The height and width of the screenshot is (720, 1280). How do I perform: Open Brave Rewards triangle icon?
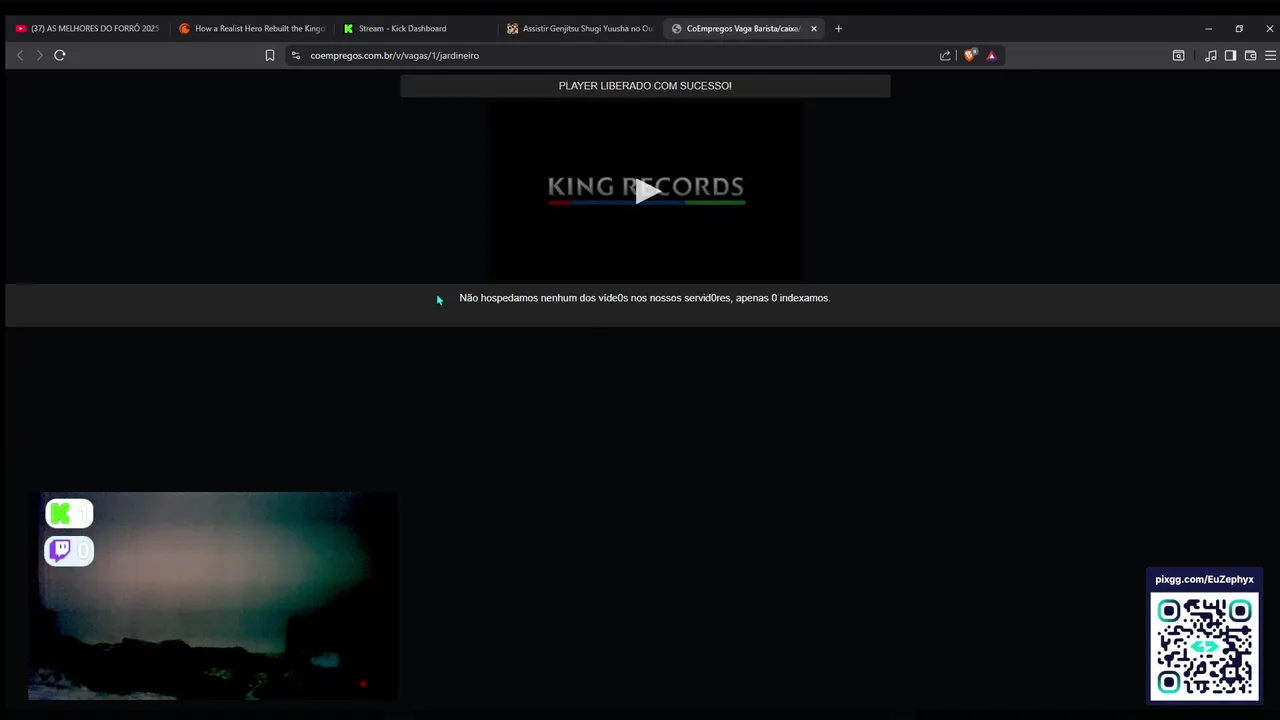click(x=992, y=55)
